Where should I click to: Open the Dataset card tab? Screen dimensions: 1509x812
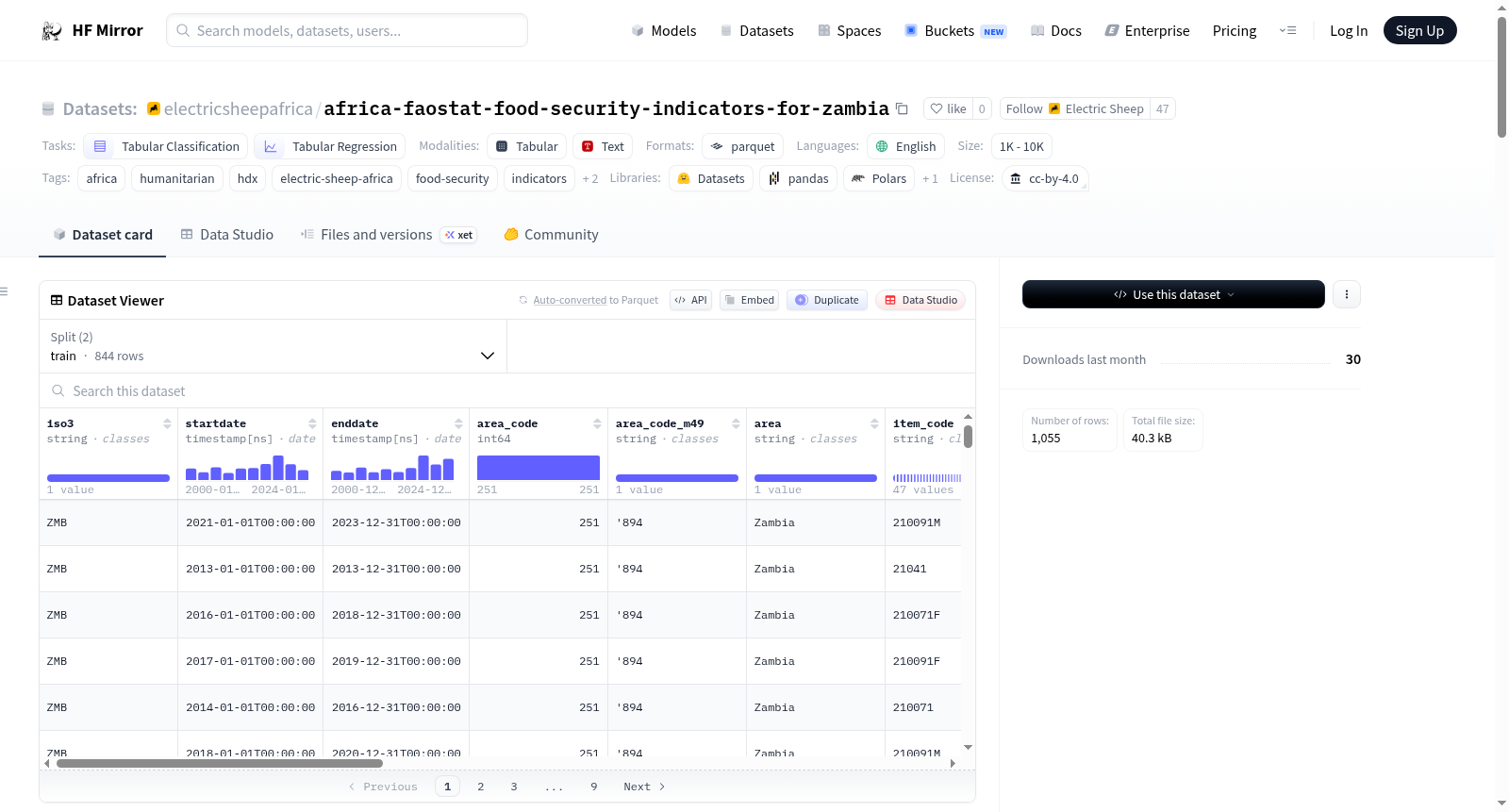pyautogui.click(x=103, y=235)
